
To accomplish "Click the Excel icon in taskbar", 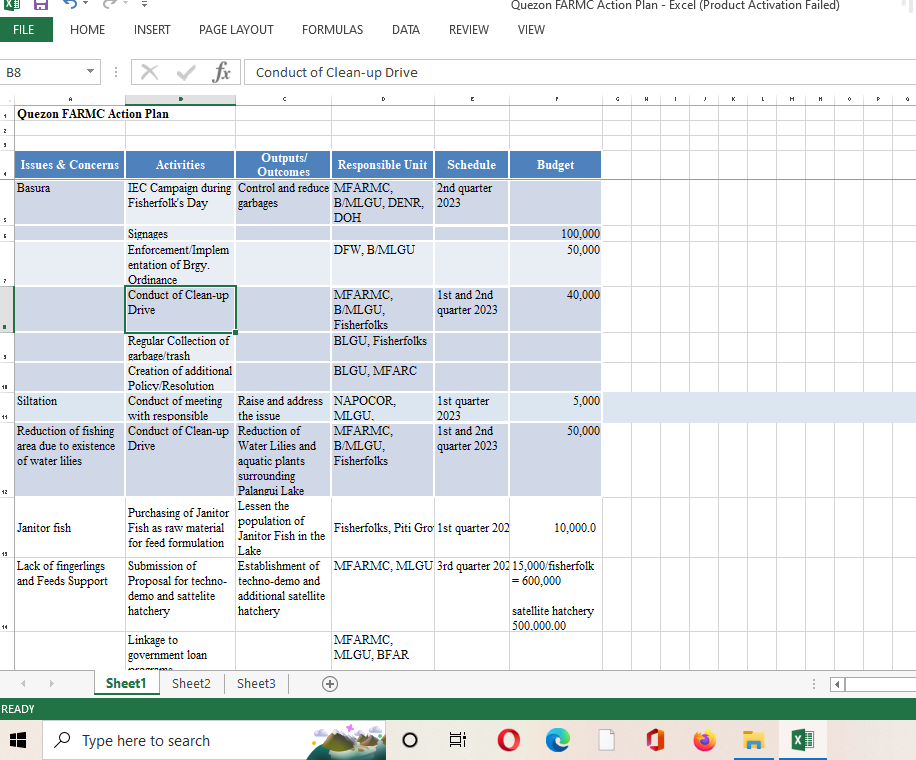I will click(803, 740).
